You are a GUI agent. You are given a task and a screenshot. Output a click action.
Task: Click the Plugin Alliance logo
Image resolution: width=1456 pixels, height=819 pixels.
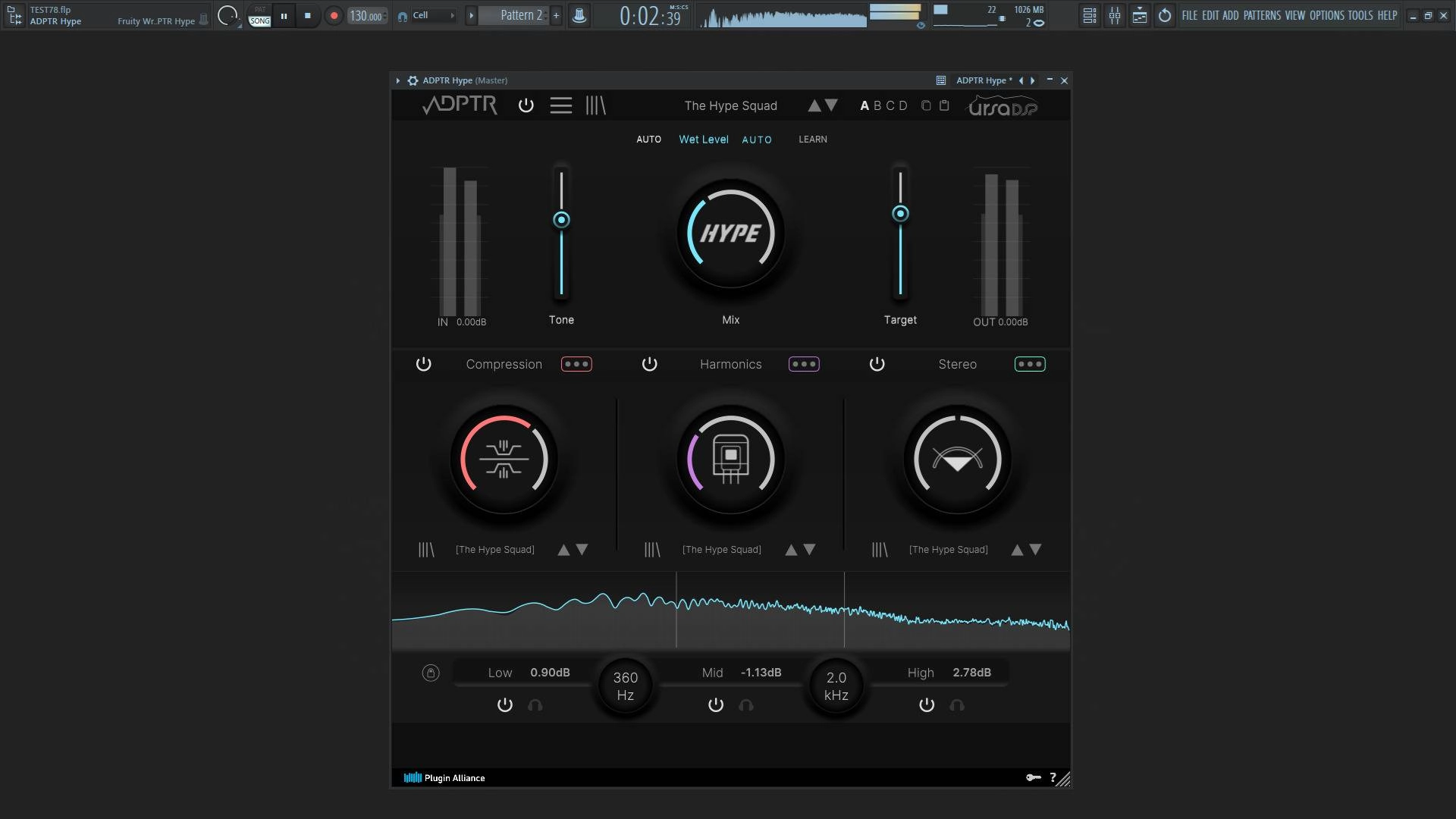(x=444, y=778)
